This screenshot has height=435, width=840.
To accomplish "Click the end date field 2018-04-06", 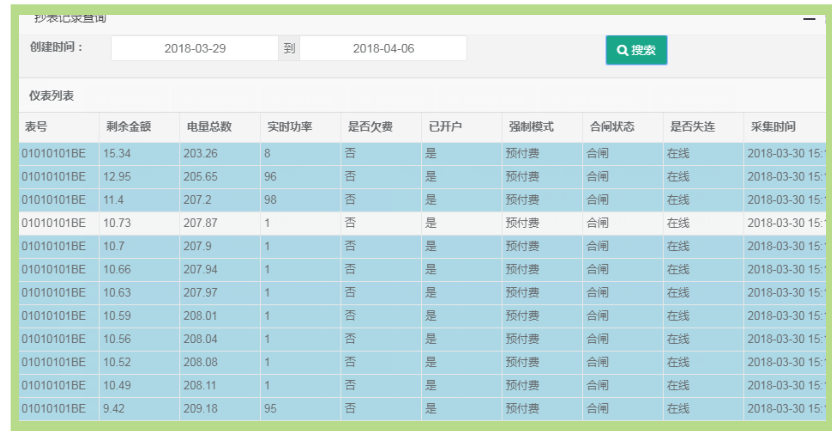I will point(383,48).
